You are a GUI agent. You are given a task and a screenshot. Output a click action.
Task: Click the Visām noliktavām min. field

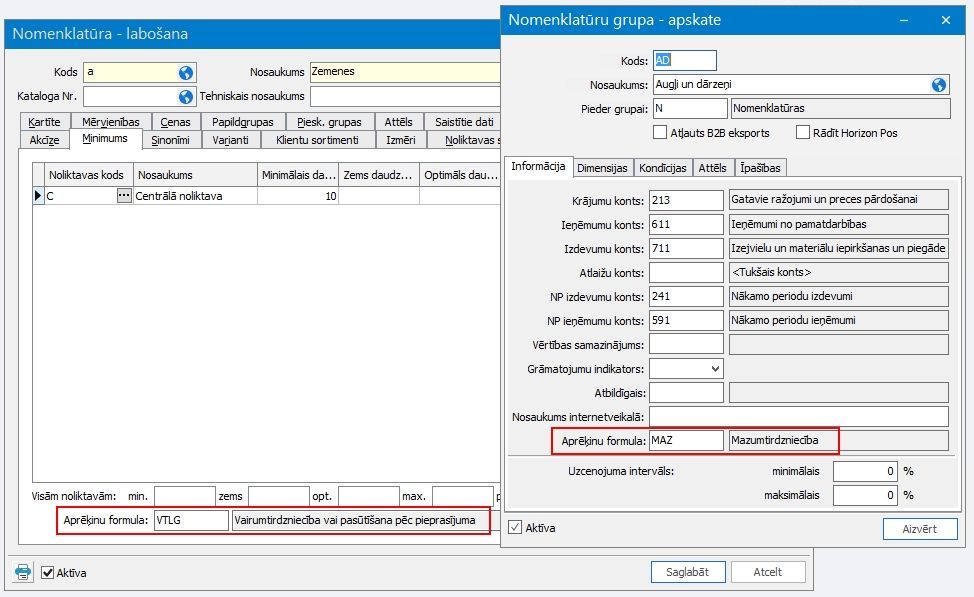(x=184, y=496)
